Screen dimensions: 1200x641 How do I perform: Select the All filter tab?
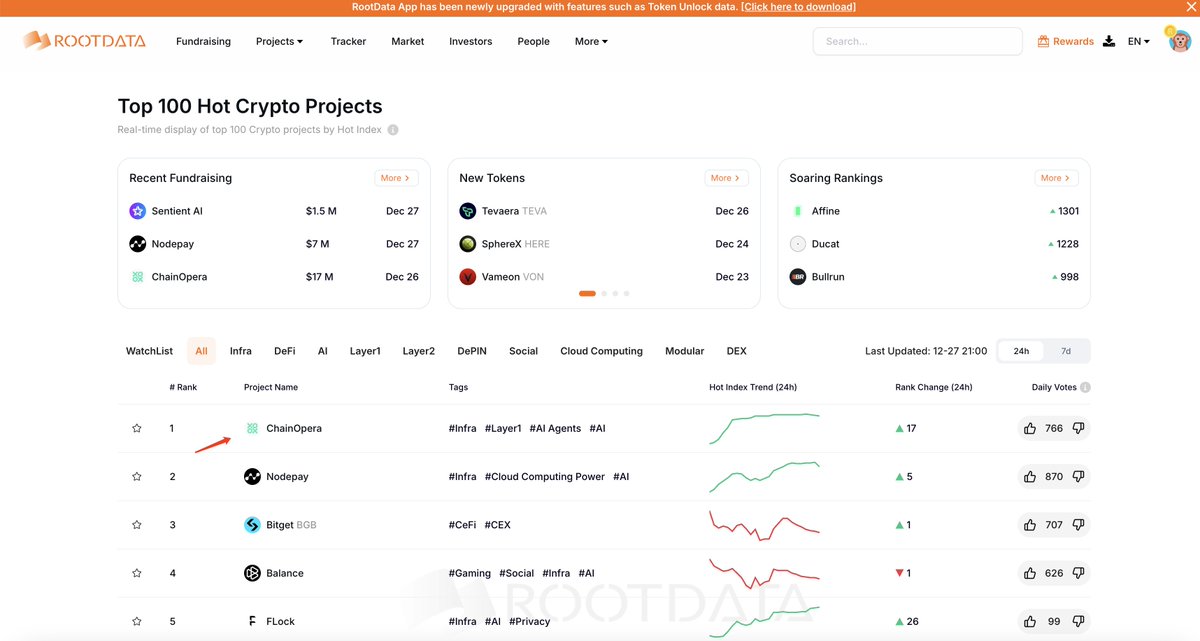pos(202,351)
